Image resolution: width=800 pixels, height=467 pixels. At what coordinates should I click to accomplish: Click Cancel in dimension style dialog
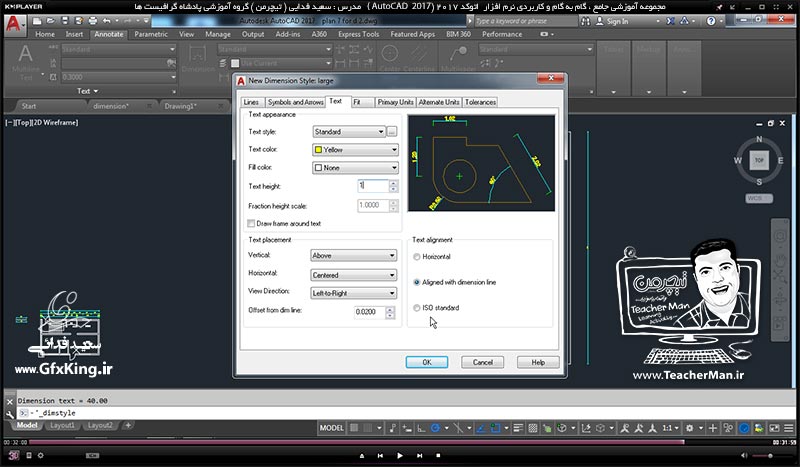(483, 362)
